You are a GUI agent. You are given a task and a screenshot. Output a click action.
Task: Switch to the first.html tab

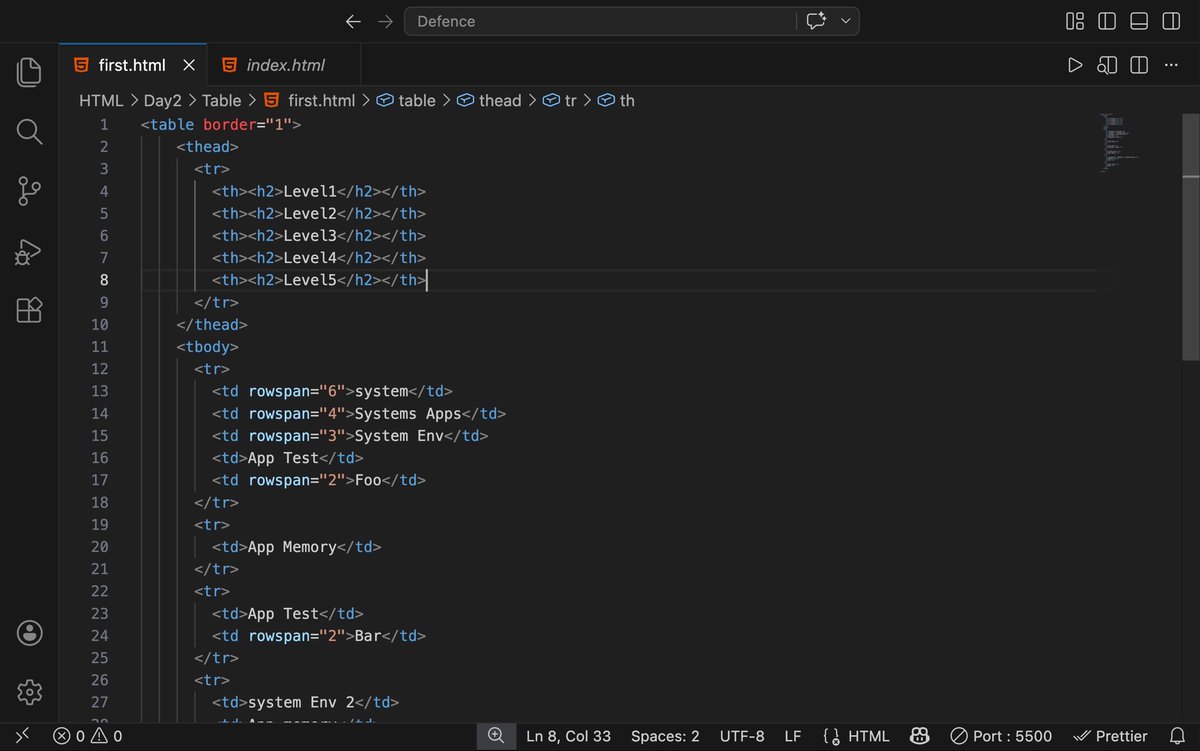click(132, 65)
